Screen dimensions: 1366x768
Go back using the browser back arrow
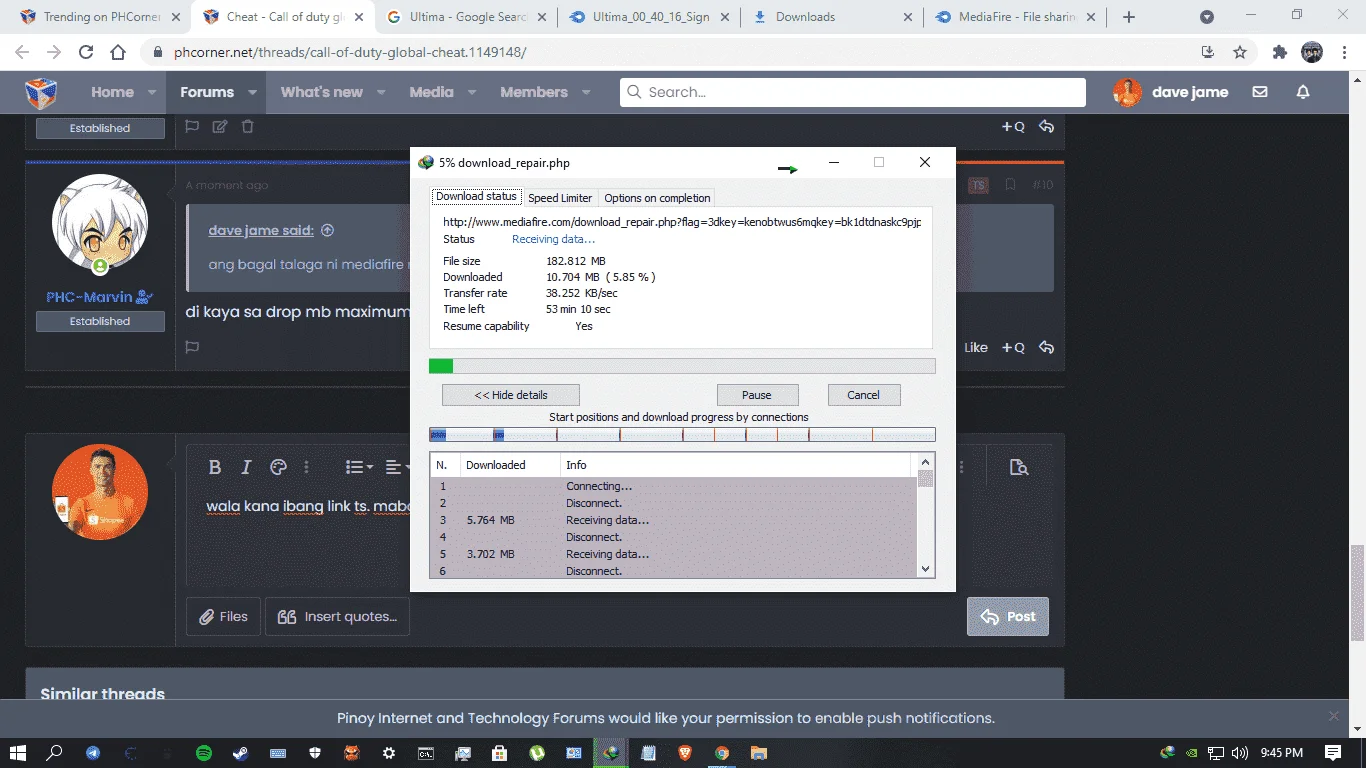(22, 52)
